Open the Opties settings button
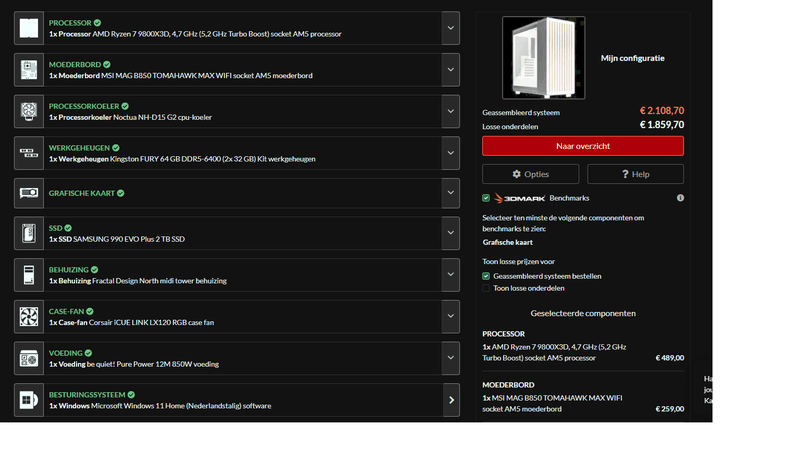Viewport: 800px width, 450px height. pyautogui.click(x=531, y=174)
